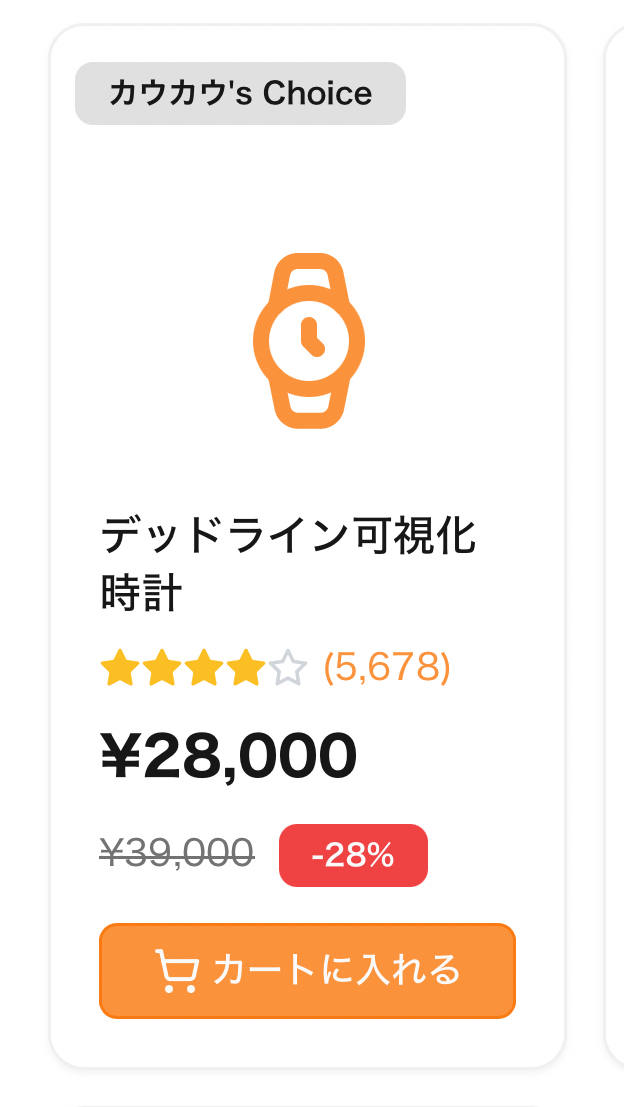This screenshot has width=624, height=1107.
Task: Click the shopping cart icon in the orange button
Action: (176, 971)
